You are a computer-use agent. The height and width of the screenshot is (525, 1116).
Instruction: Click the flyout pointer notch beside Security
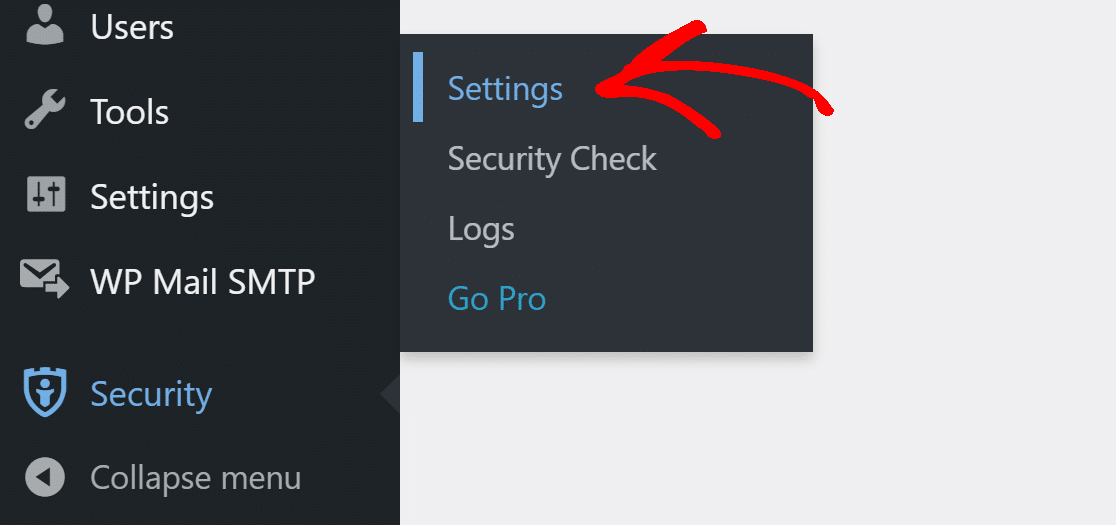(390, 393)
